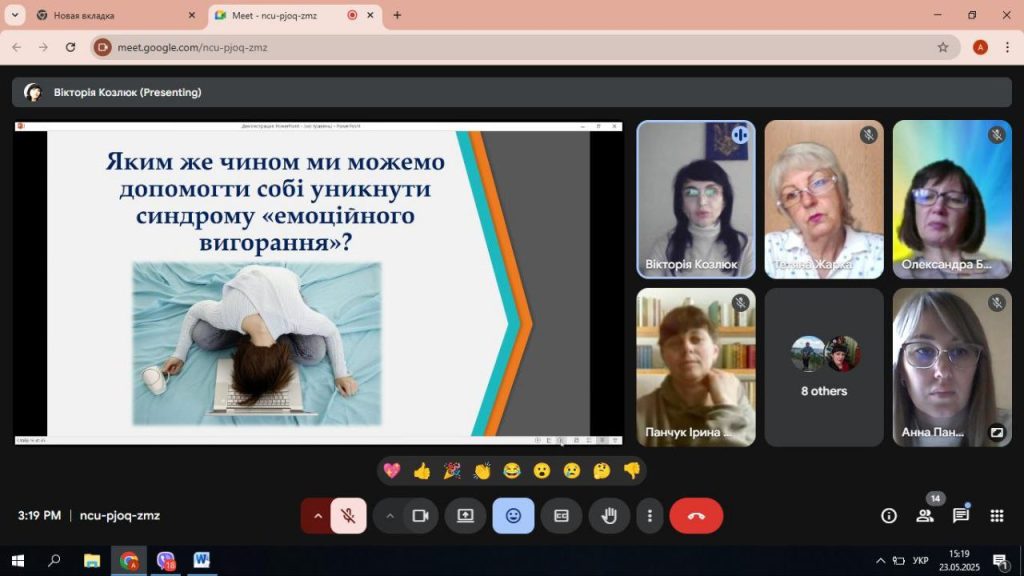Unmute the microphone in Meet
This screenshot has width=1024, height=576.
(348, 516)
